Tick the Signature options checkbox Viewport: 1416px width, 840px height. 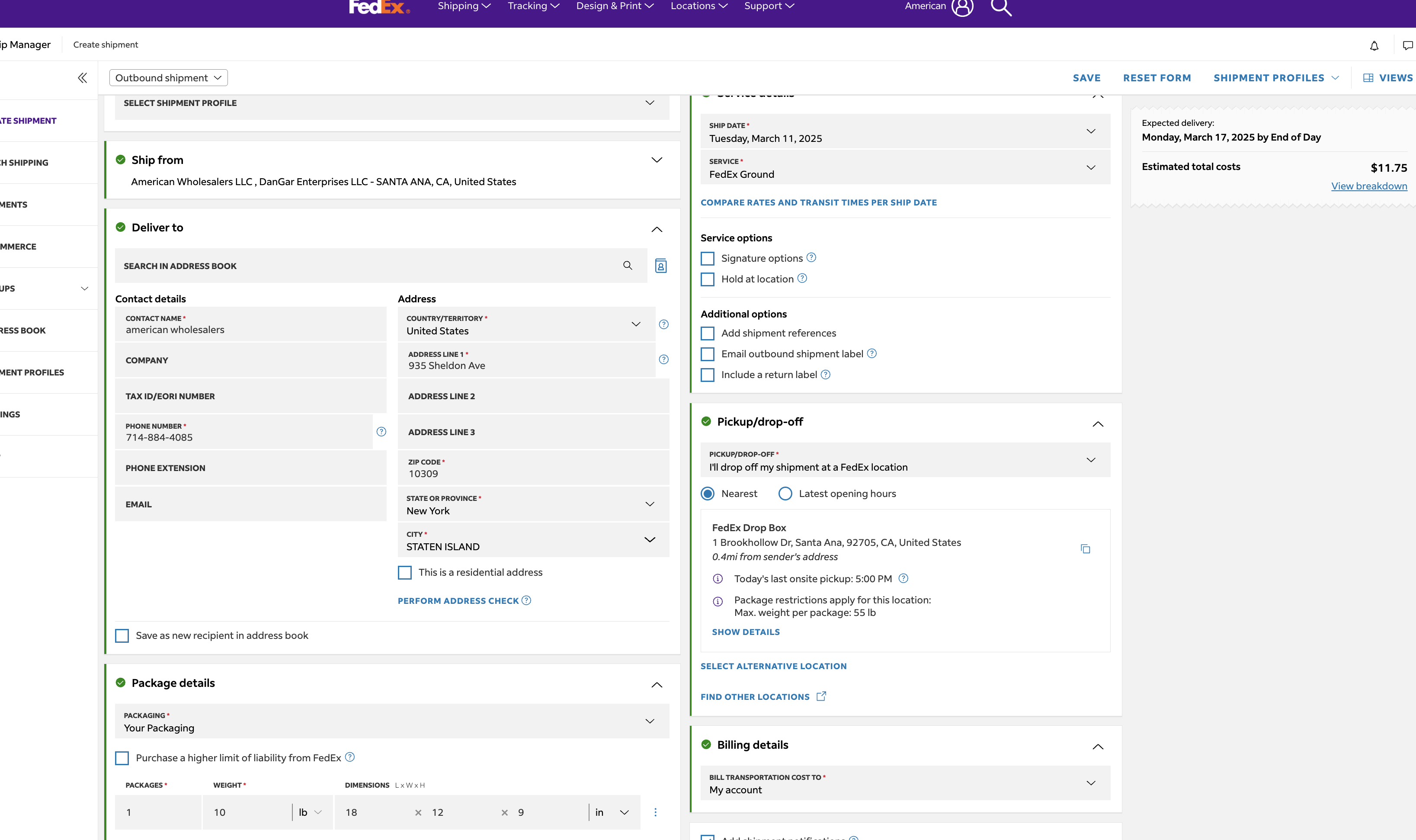point(708,259)
